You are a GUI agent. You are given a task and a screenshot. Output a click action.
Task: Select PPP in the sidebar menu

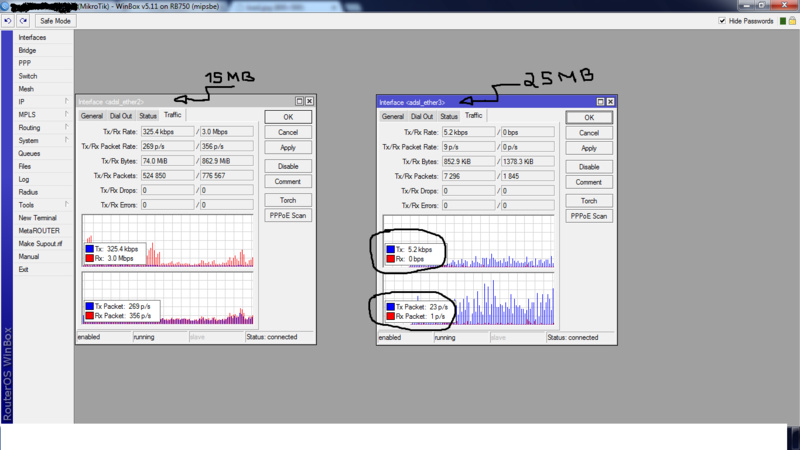[24, 63]
